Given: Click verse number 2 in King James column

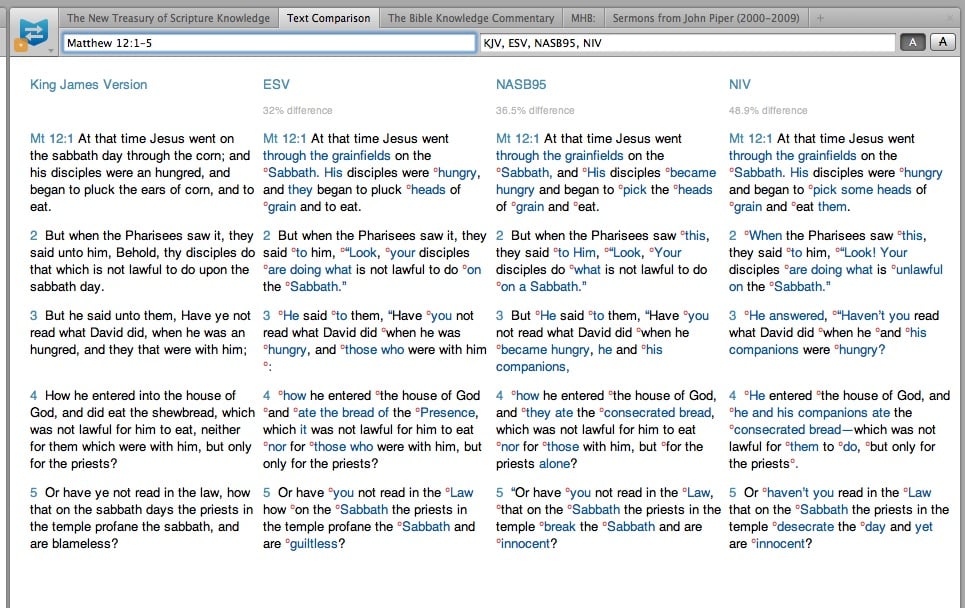Looking at the screenshot, I should click(34, 235).
